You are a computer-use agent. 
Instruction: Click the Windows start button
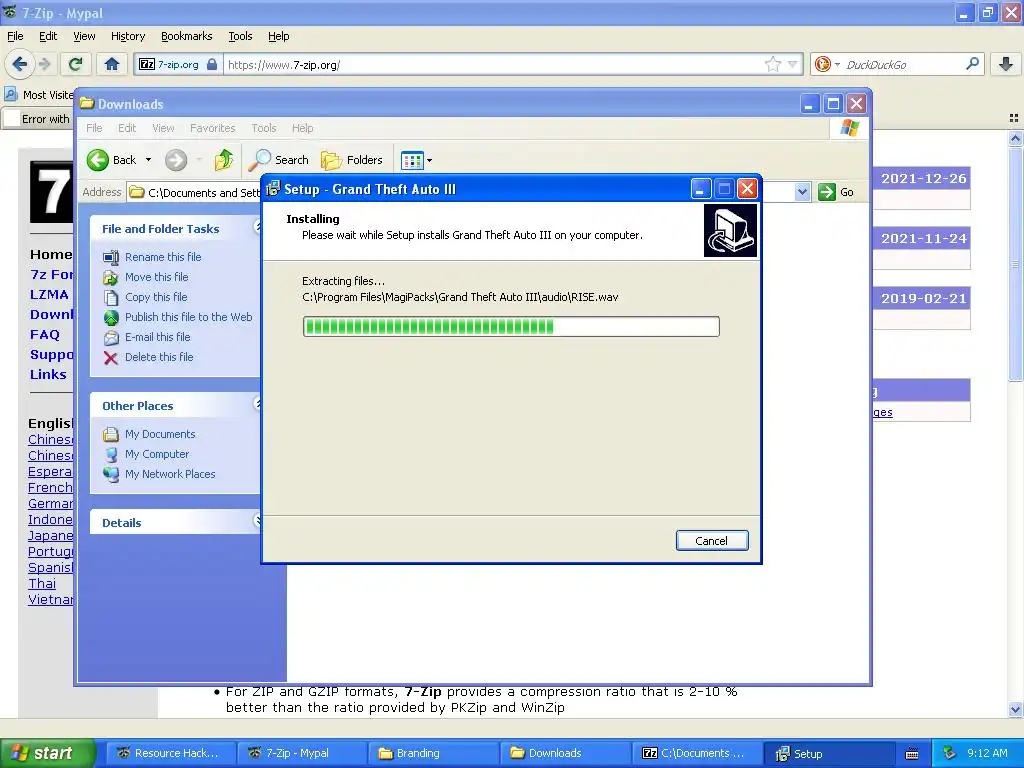[x=47, y=753]
